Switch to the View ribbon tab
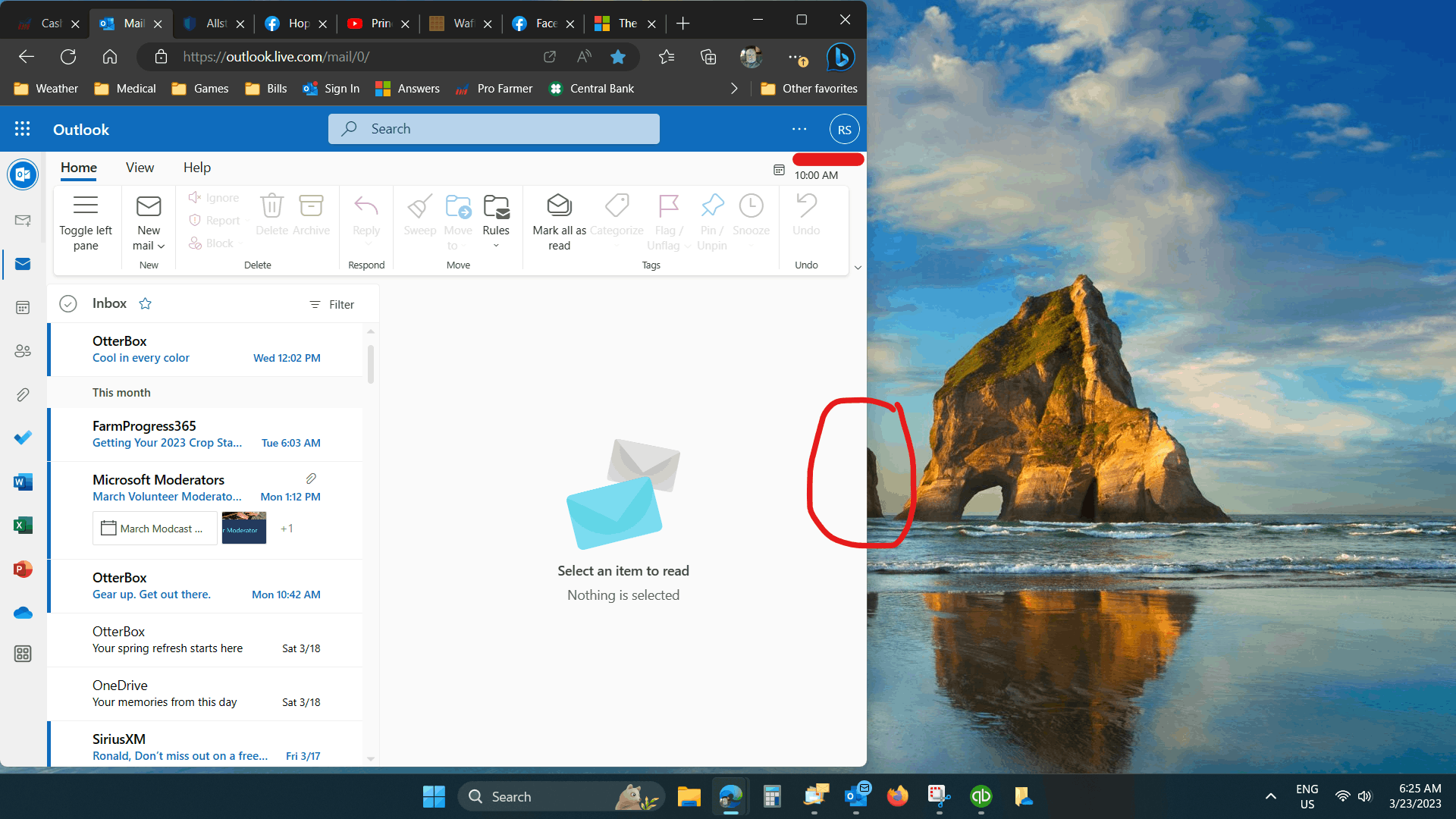Image resolution: width=1456 pixels, height=819 pixels. coord(140,168)
